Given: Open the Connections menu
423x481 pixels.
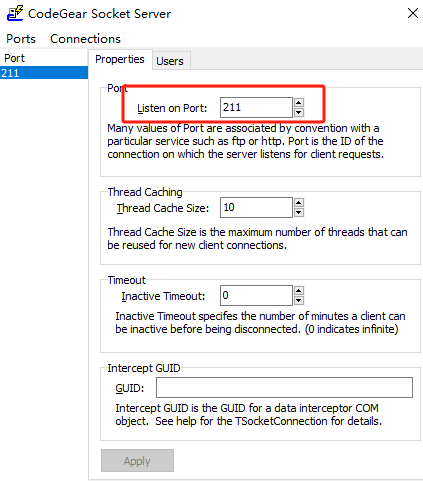Looking at the screenshot, I should click(x=85, y=39).
